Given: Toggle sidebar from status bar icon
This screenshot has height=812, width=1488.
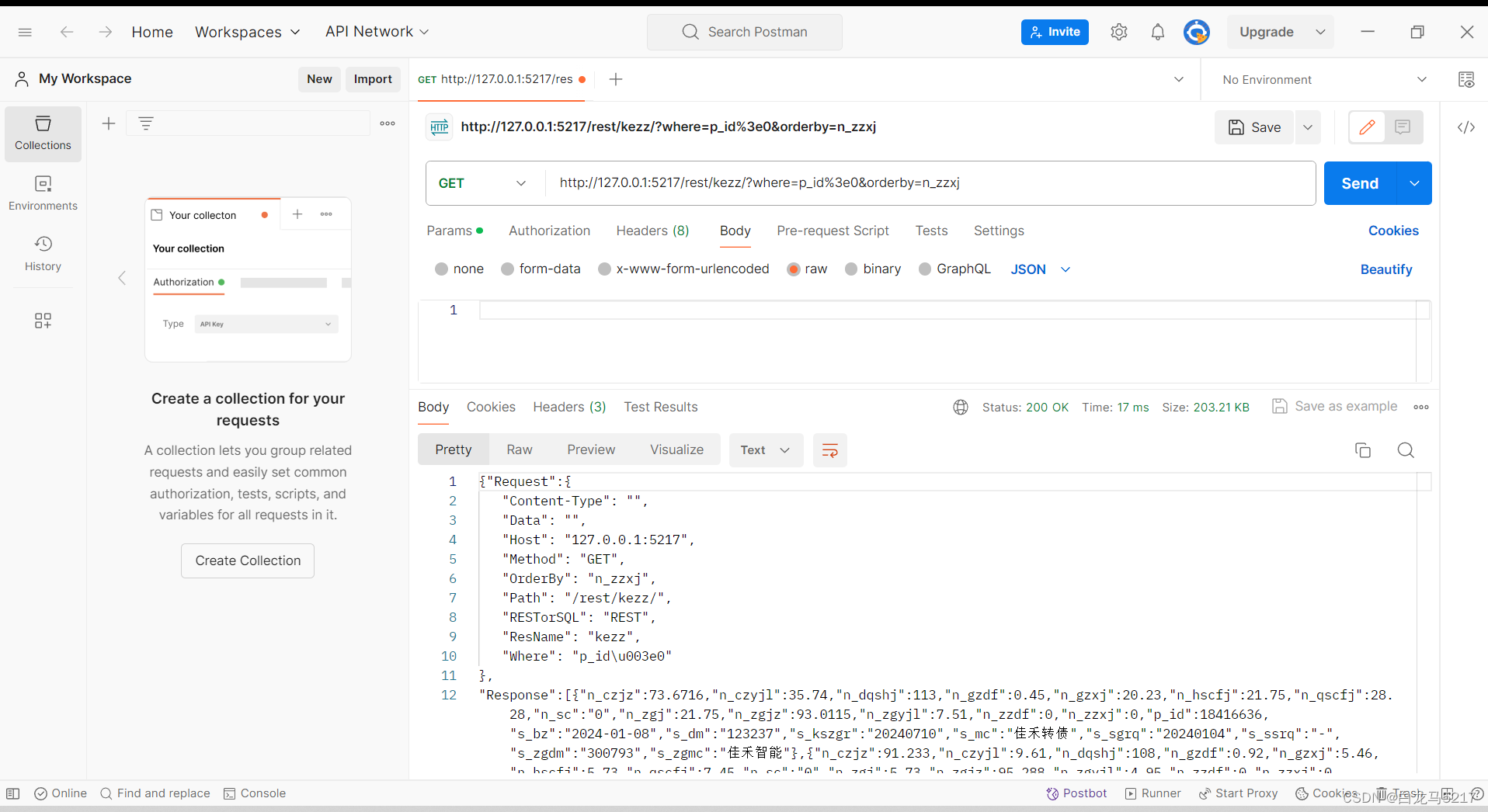Looking at the screenshot, I should [13, 793].
